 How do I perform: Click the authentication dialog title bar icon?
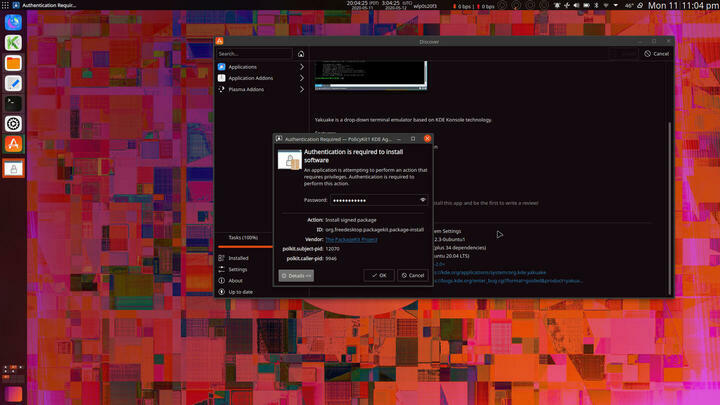coord(279,139)
